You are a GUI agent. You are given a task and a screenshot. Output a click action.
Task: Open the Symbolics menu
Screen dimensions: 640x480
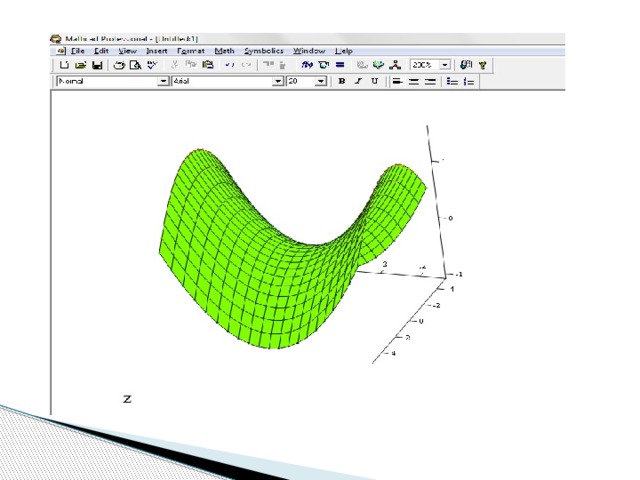(x=264, y=50)
